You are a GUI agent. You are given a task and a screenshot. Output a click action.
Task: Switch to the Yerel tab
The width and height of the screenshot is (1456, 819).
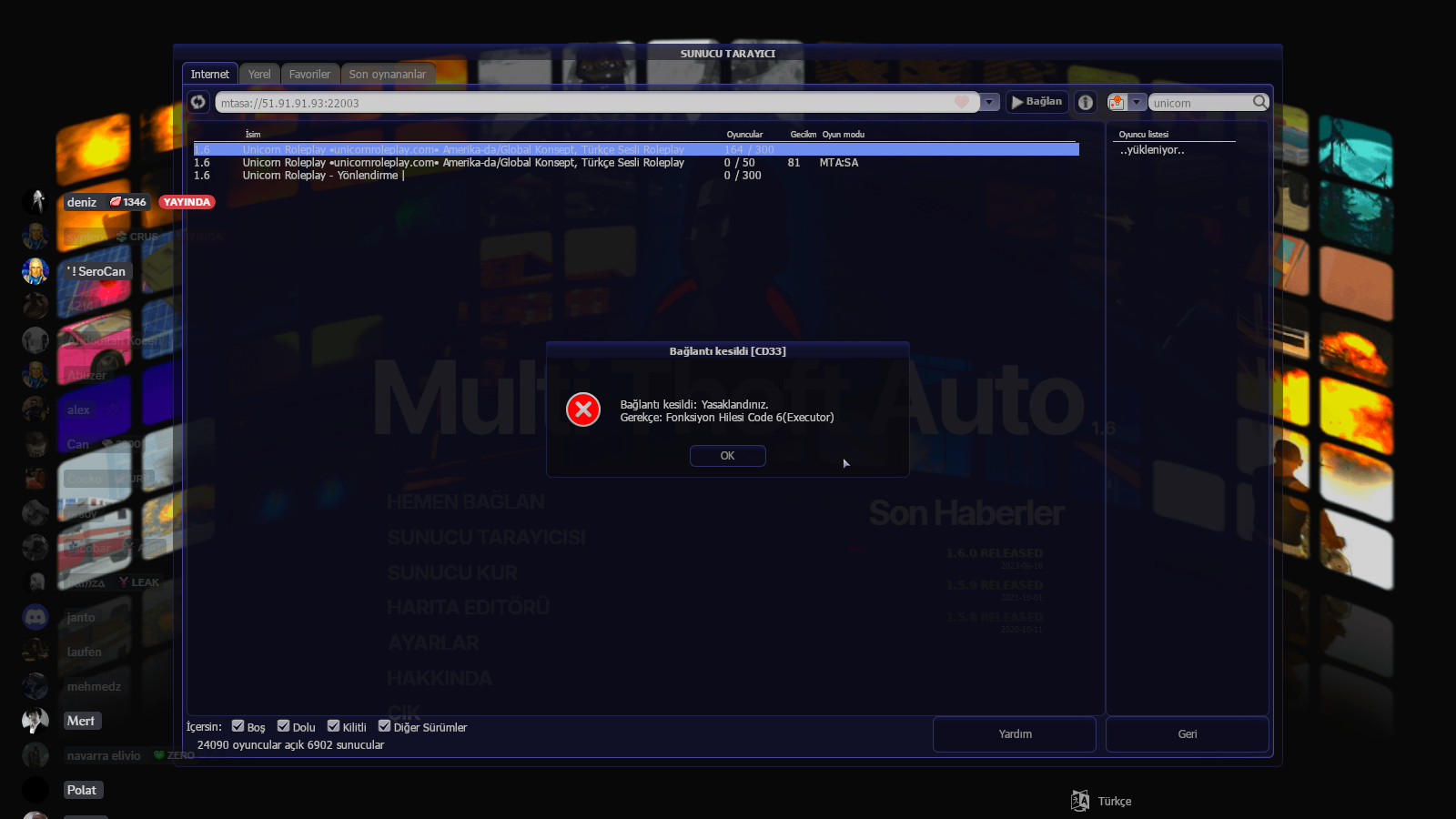(259, 74)
